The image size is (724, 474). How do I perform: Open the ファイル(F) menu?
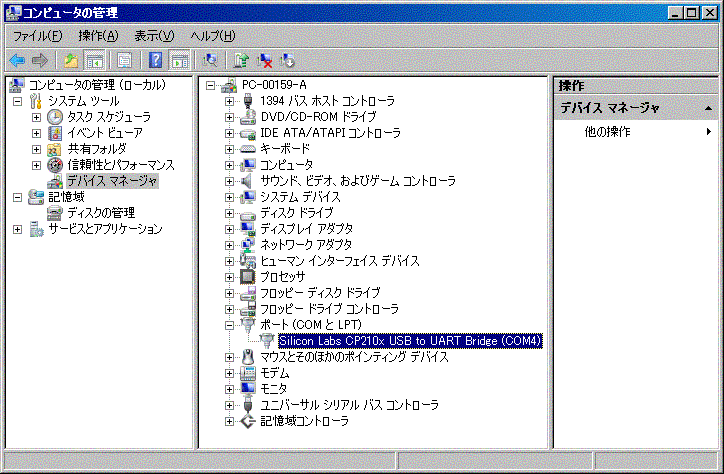(x=37, y=36)
